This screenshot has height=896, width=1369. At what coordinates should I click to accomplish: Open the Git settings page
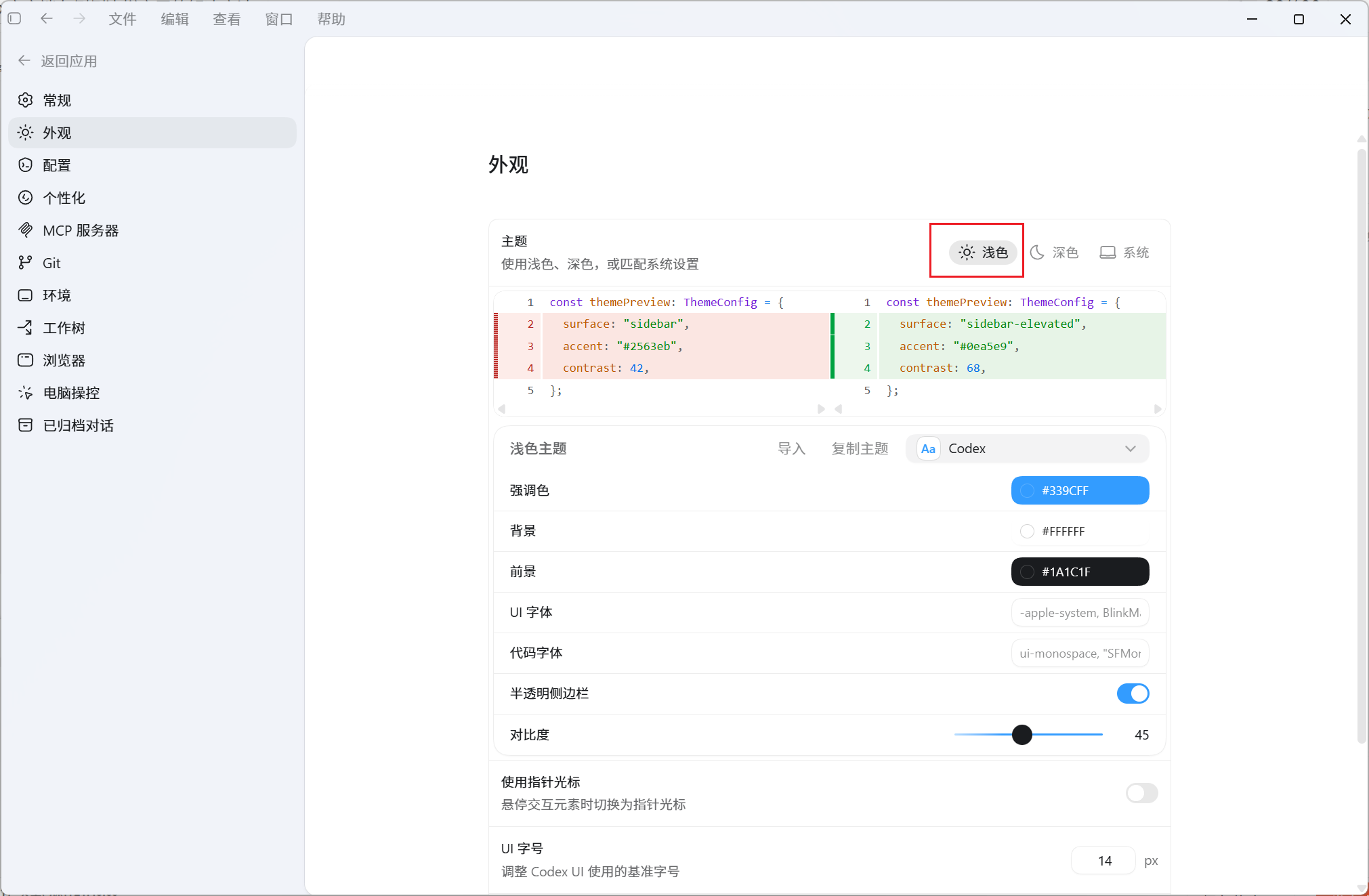point(152,263)
